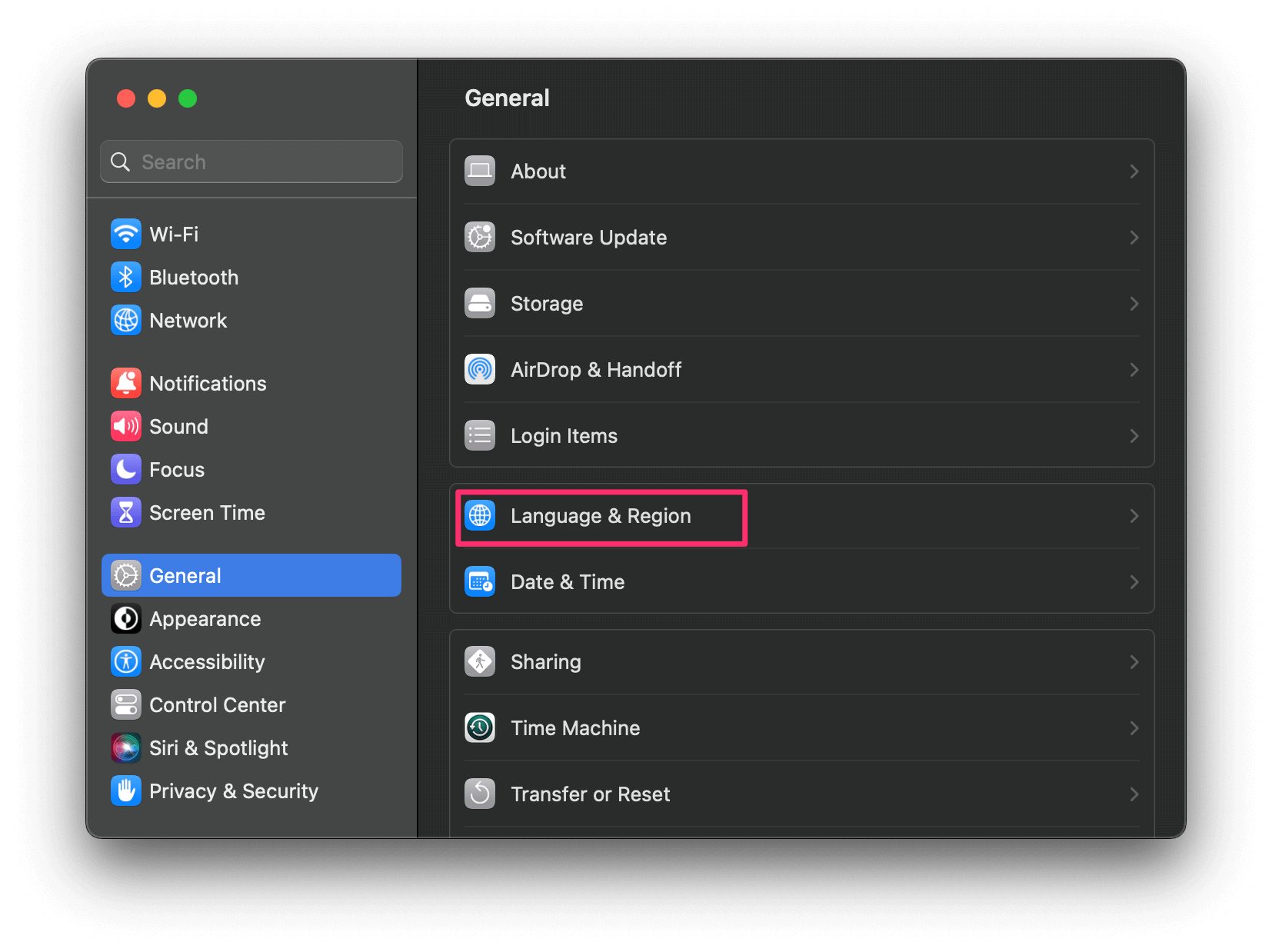
Task: Click the Login Items list icon
Action: point(480,435)
